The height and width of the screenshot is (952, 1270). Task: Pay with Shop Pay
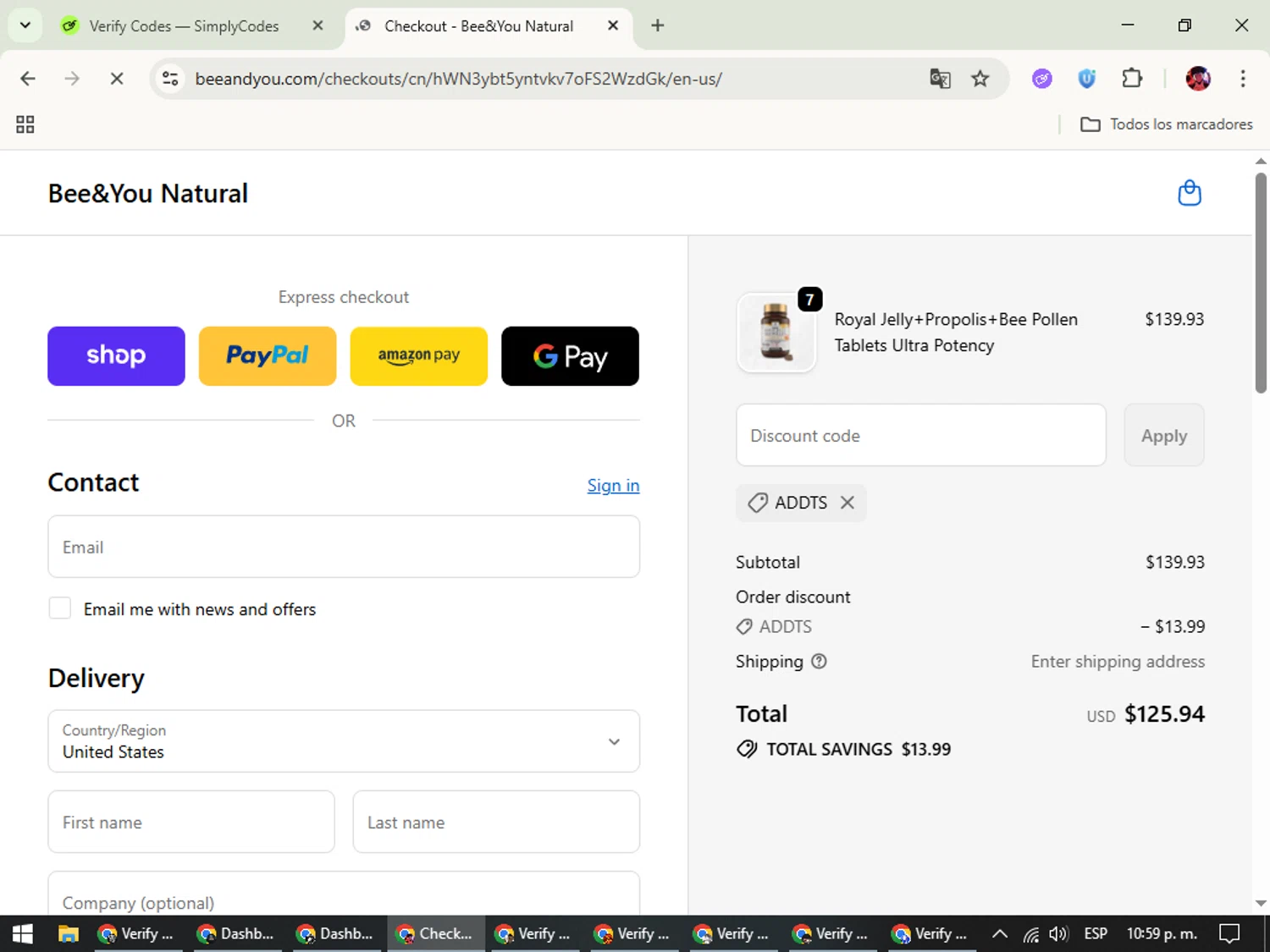click(116, 356)
